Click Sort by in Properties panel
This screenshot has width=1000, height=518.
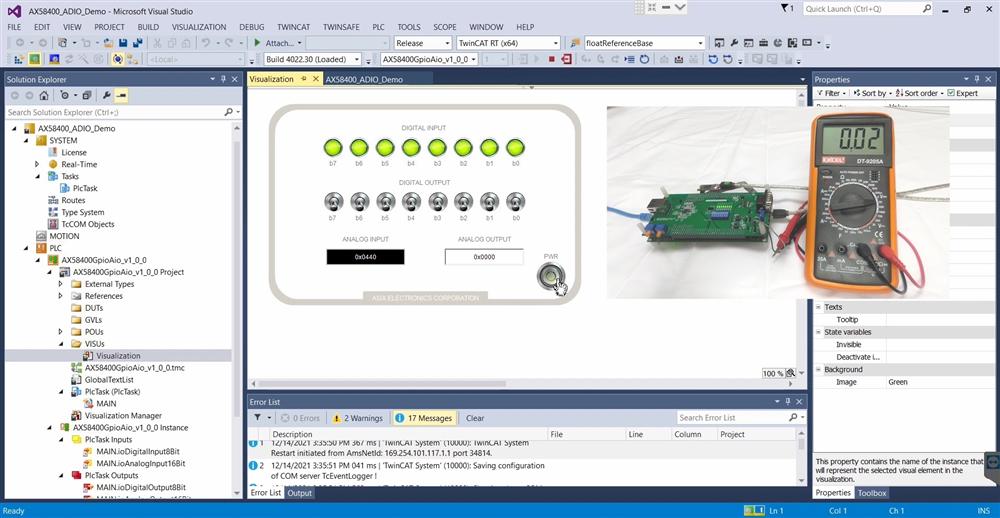click(x=871, y=93)
